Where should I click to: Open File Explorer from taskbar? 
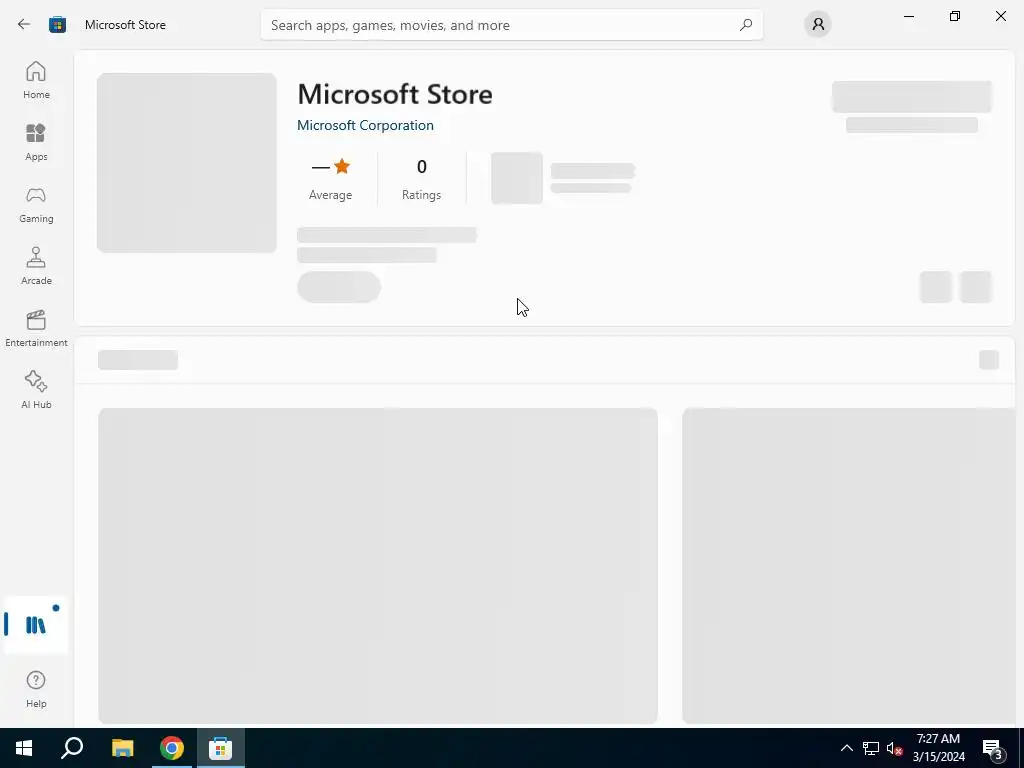(x=122, y=748)
